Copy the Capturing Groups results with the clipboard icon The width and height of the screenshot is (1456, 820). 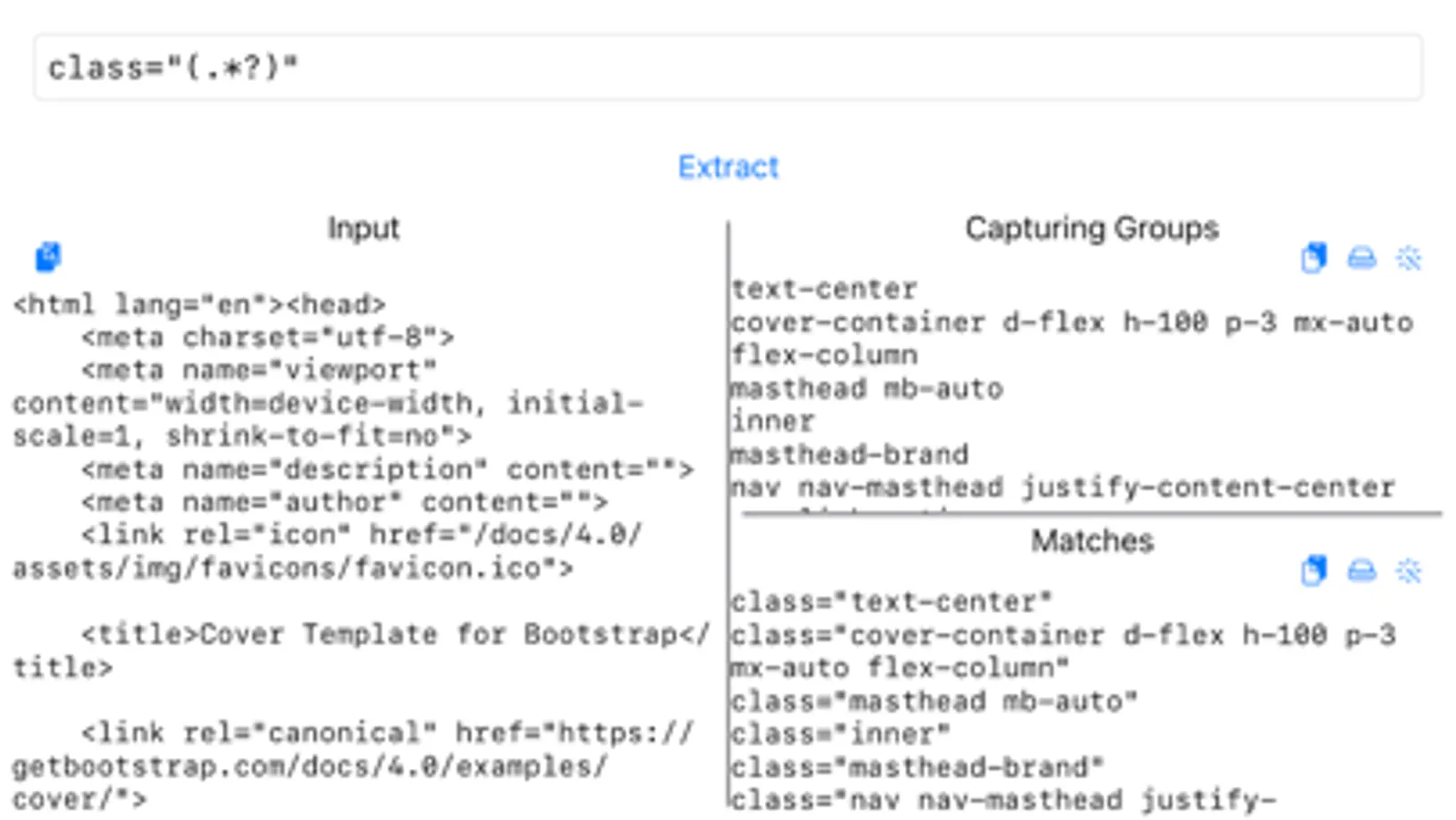[x=1313, y=259]
